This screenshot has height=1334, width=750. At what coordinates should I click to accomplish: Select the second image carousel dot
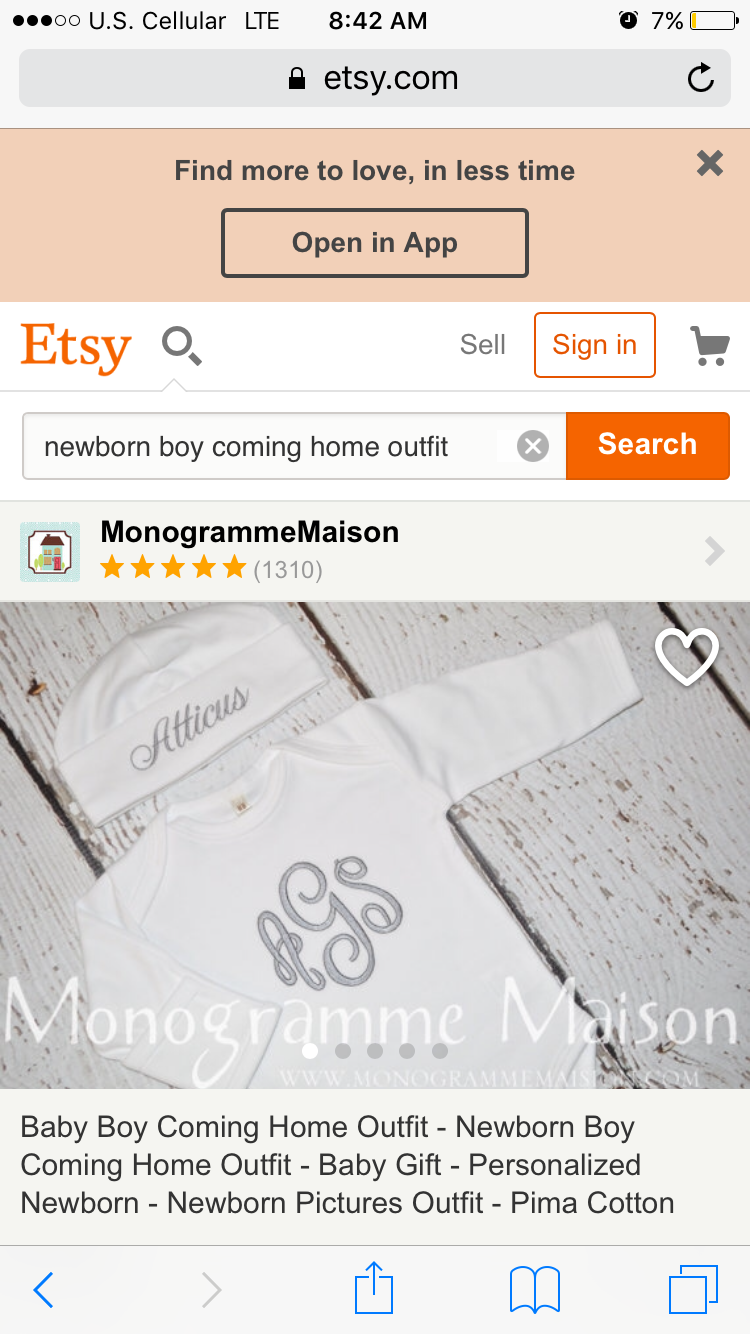click(x=343, y=1051)
